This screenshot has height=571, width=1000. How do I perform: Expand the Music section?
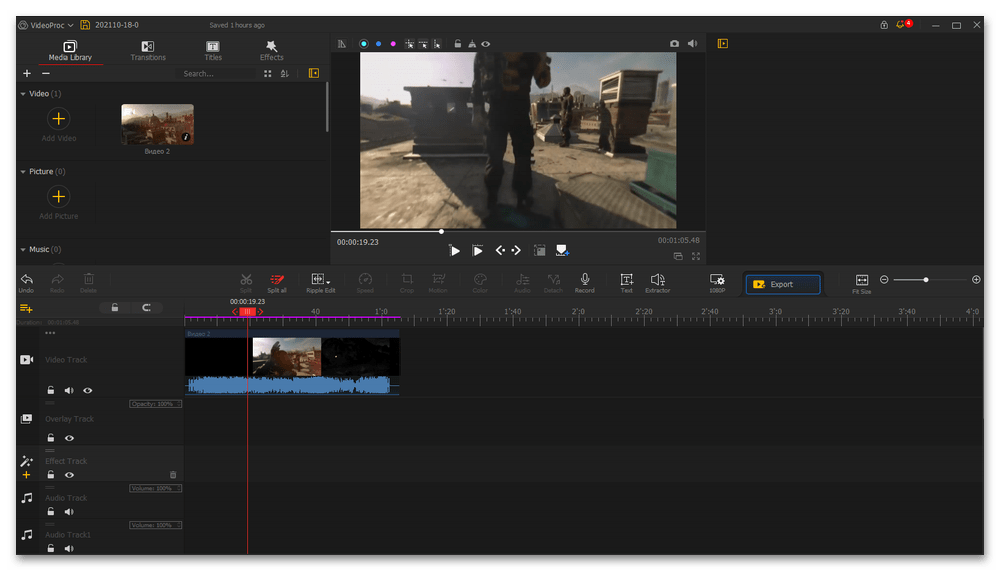point(23,250)
